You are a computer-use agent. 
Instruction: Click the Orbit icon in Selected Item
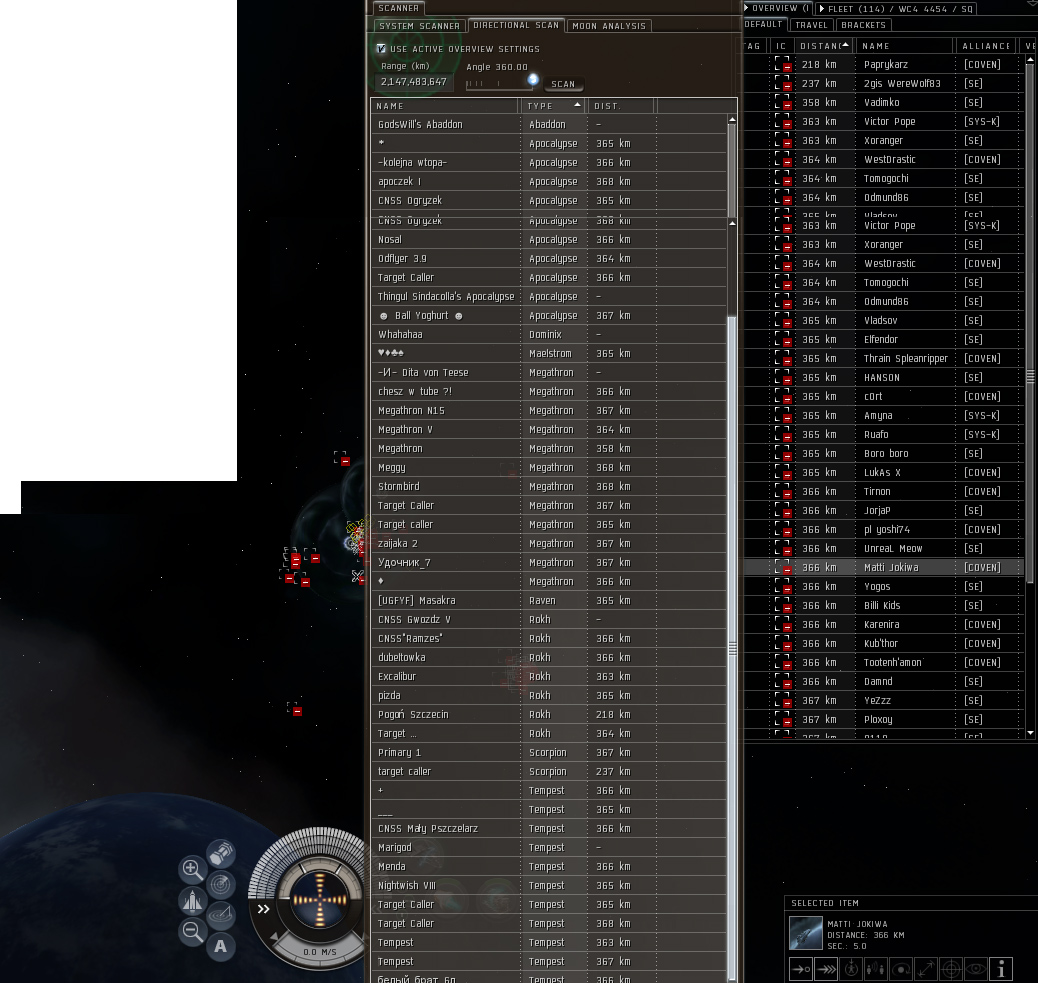click(901, 969)
